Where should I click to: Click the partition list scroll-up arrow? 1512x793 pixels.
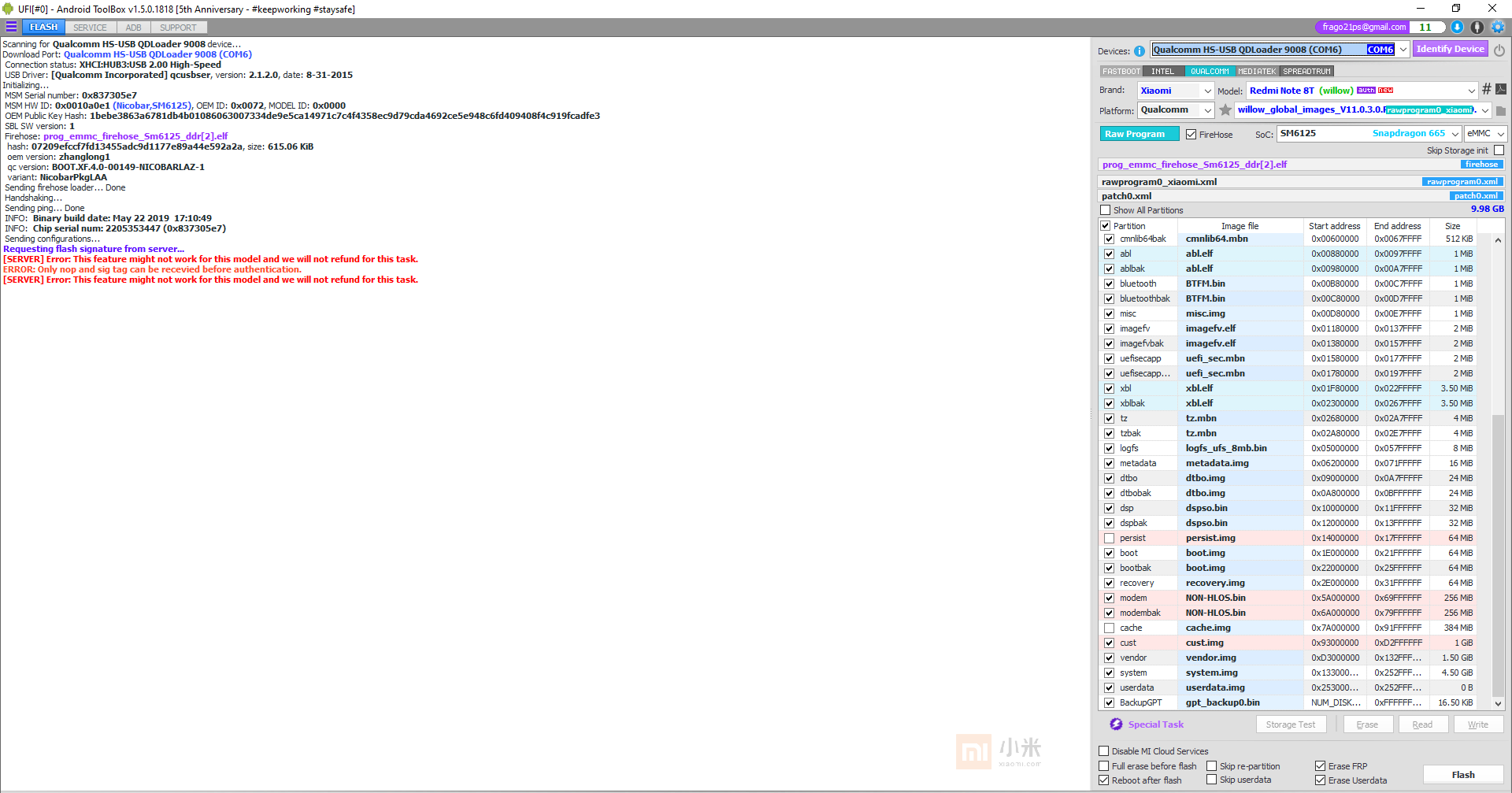1498,240
